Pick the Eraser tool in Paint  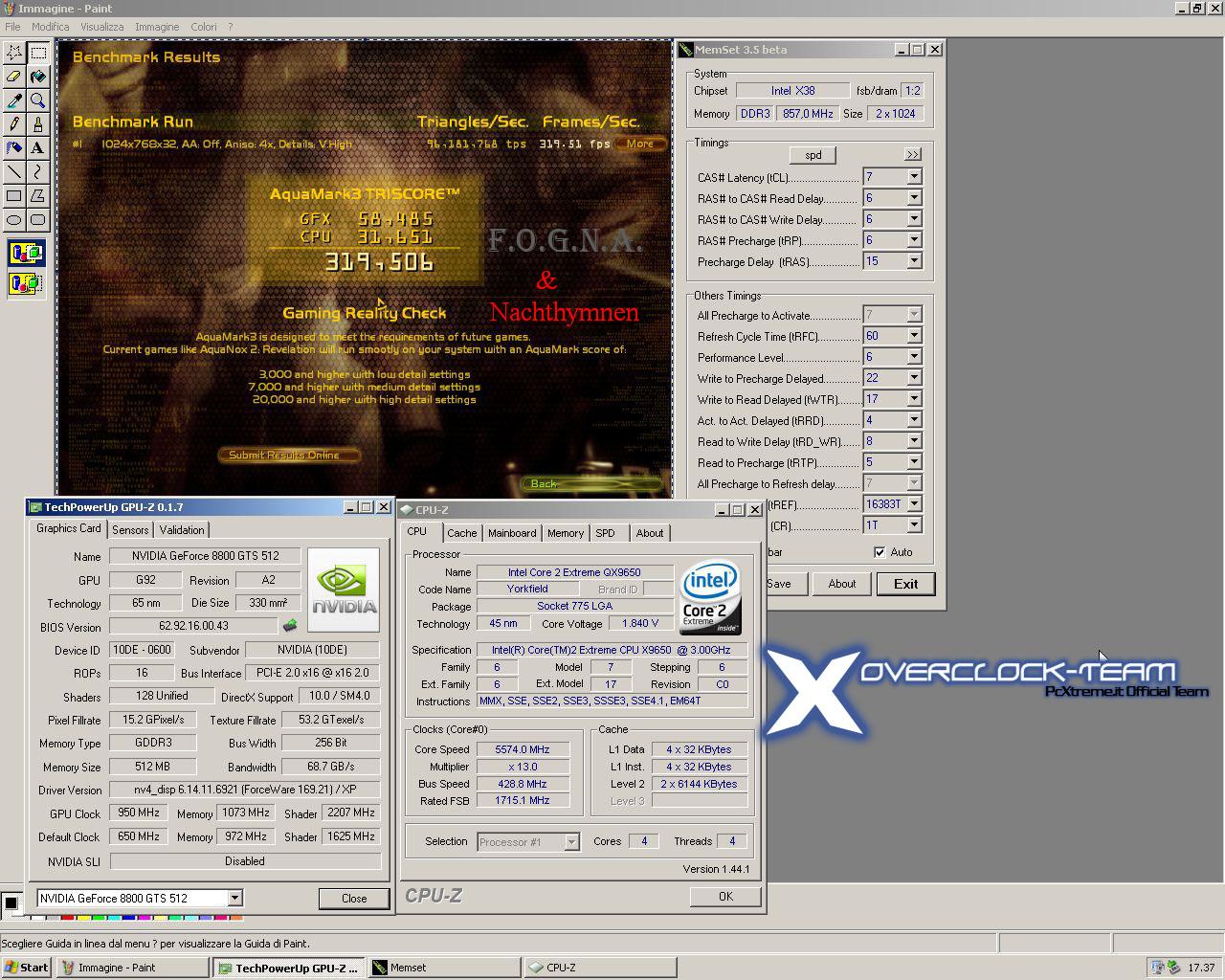pos(14,77)
